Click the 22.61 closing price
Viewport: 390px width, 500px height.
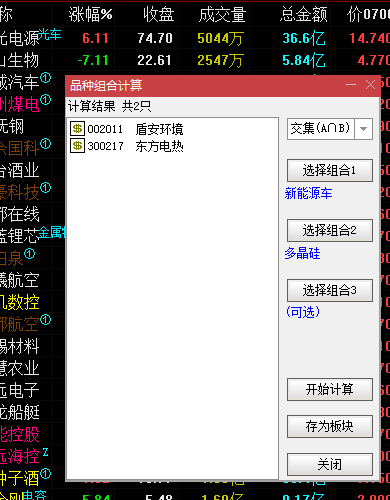pos(154,61)
